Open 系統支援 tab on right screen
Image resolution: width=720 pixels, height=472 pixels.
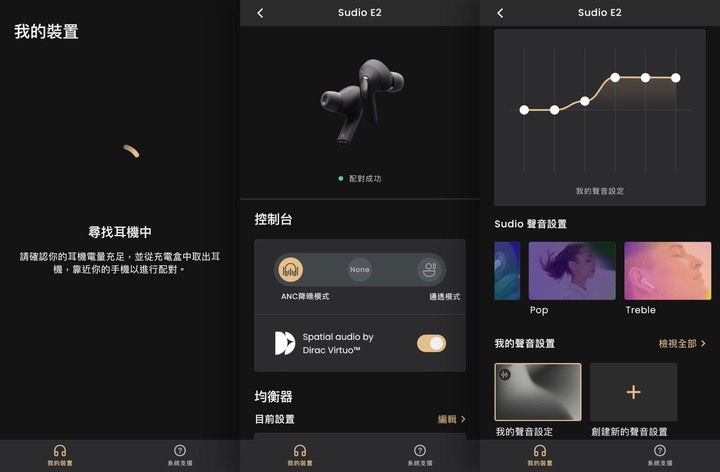(660, 455)
